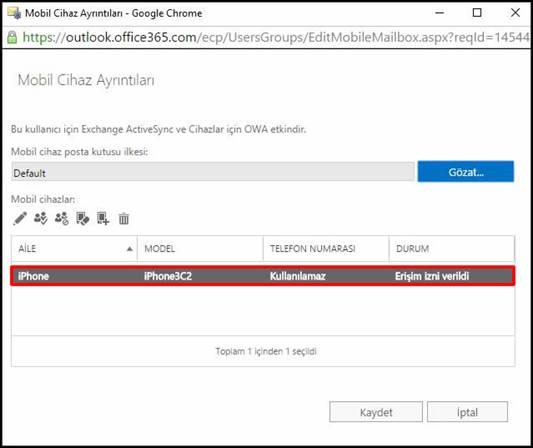533x448 pixels.
Task: Click the sort arrow in AİLE column
Action: pyautogui.click(x=130, y=249)
